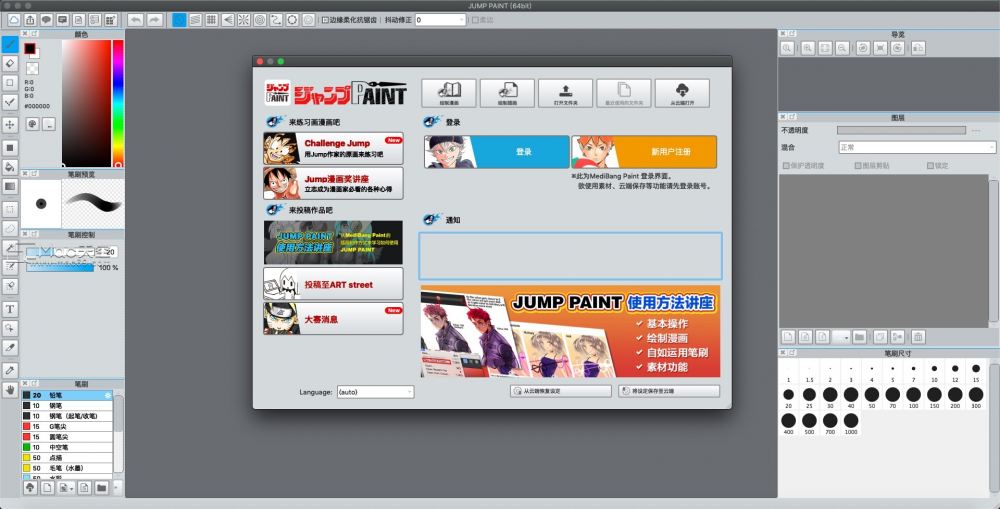
Task: Click the undo arrow in top toolbar
Action: (x=135, y=20)
